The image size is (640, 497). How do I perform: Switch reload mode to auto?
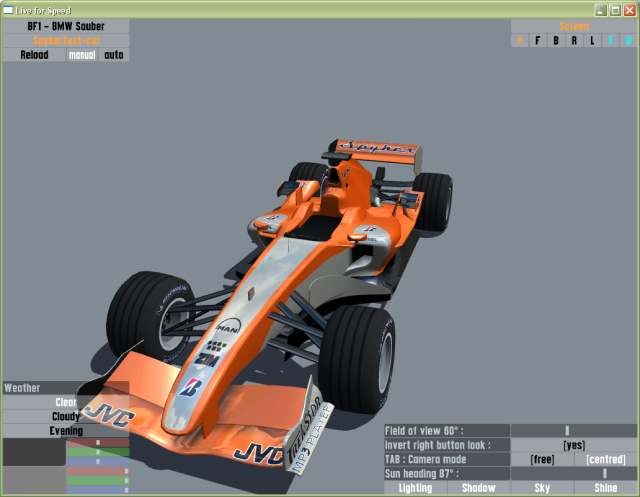point(114,55)
